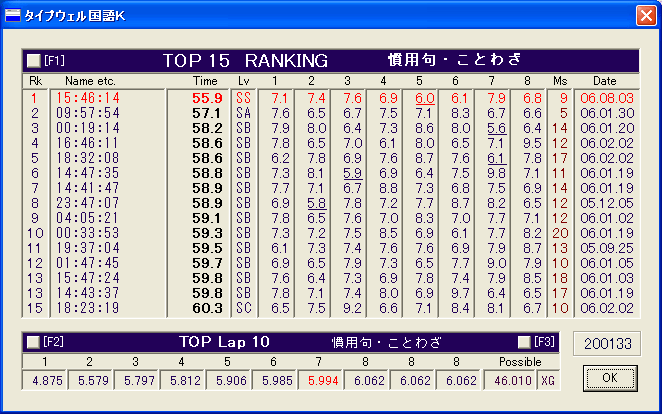This screenshot has height=414, width=662.
Task: Select top lap value 5.906
Action: [229, 381]
